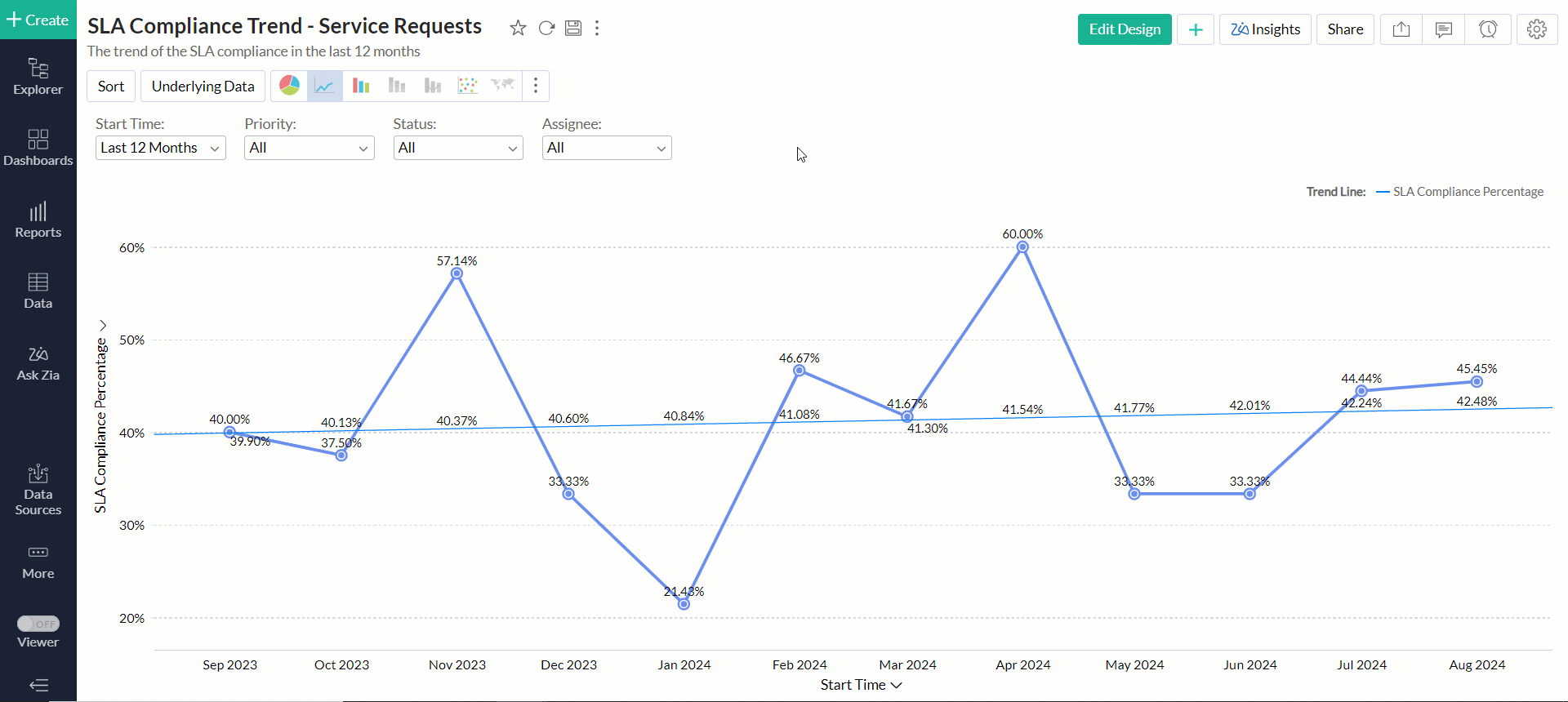Switch to scatter chart type
Viewport: 1568px width, 702px height.
coord(467,86)
